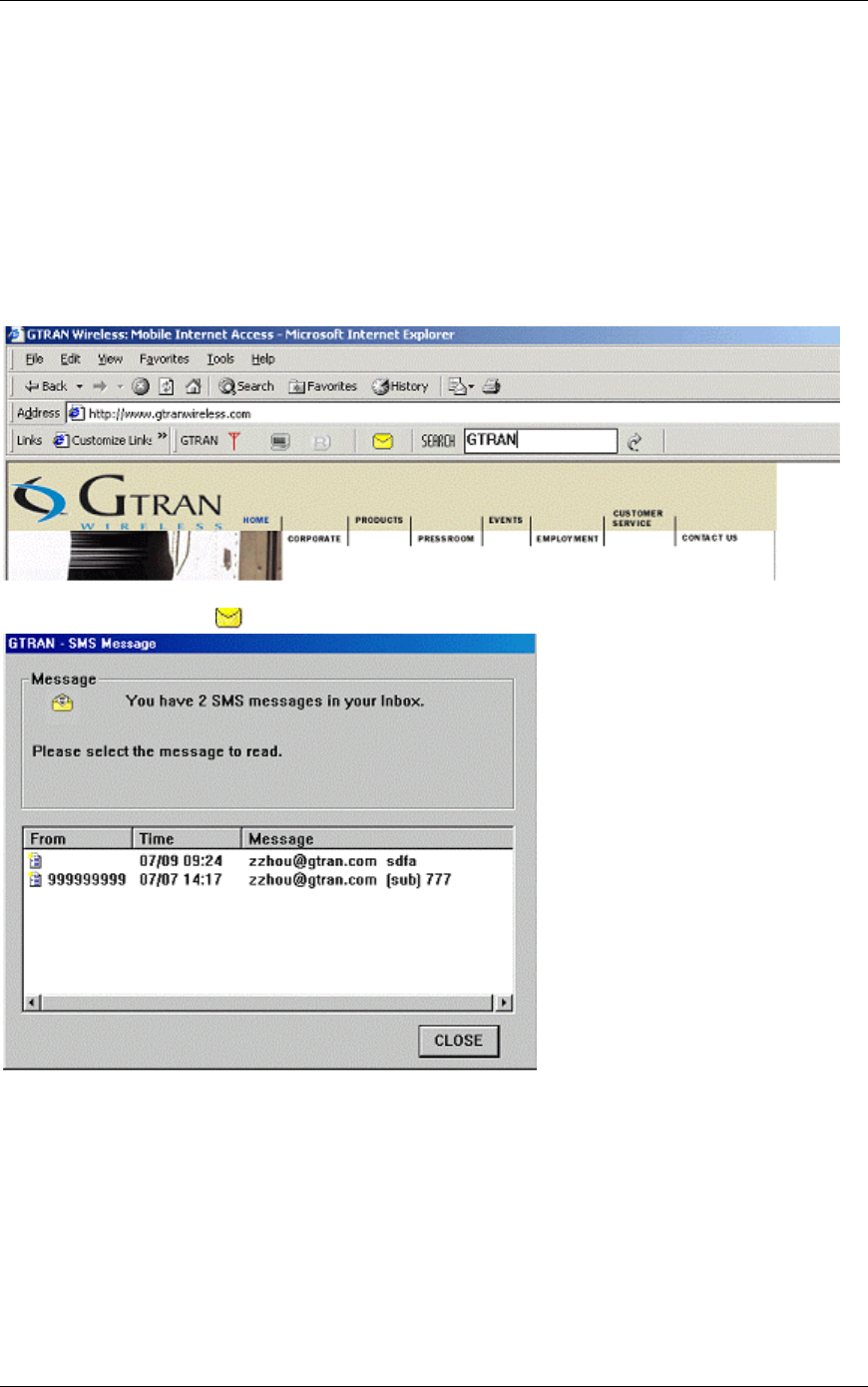Viewport: 868px width, 1387px height.
Task: Click the search go arrow icon
Action: [635, 441]
